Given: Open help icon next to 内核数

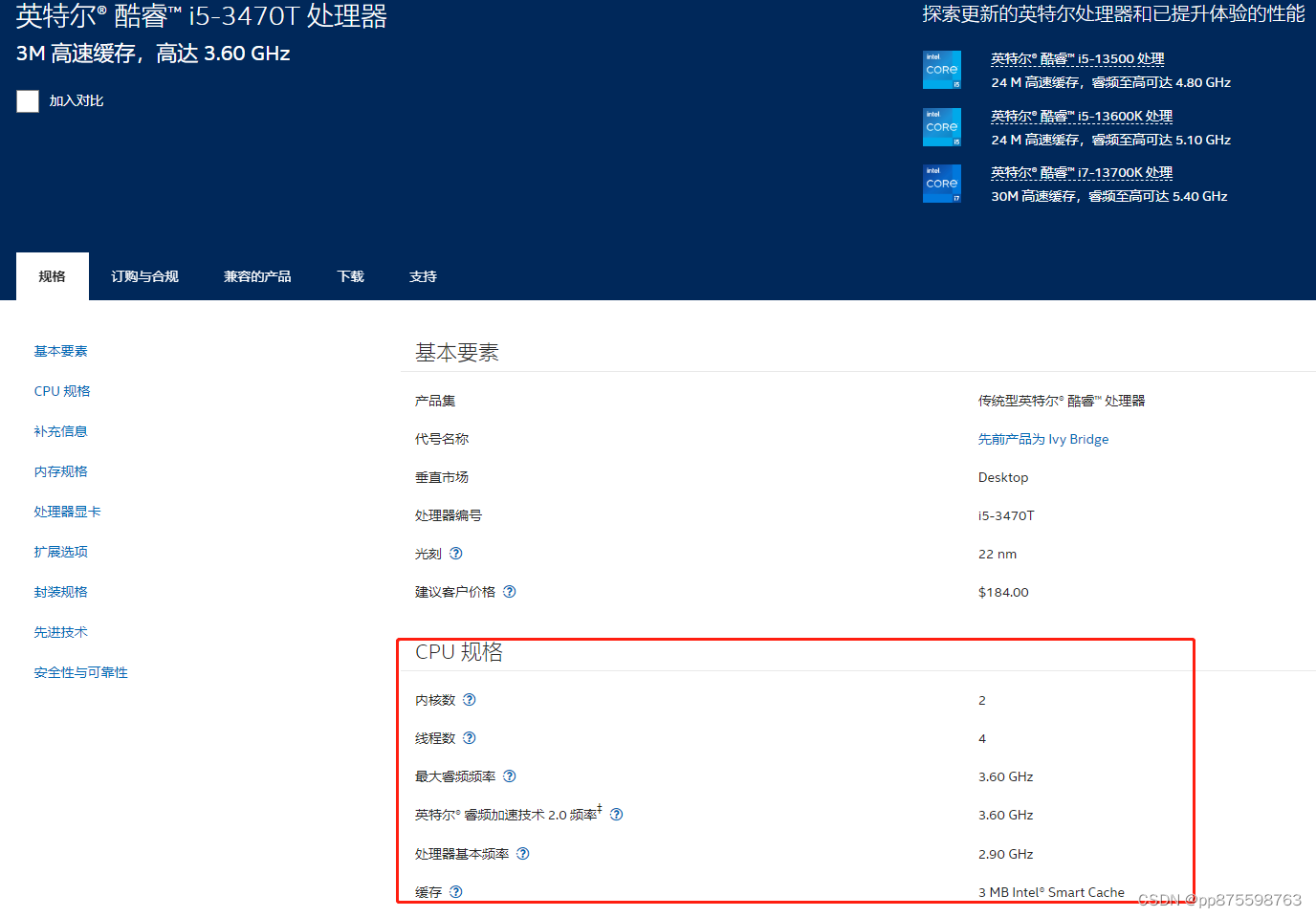Looking at the screenshot, I should pyautogui.click(x=470, y=700).
